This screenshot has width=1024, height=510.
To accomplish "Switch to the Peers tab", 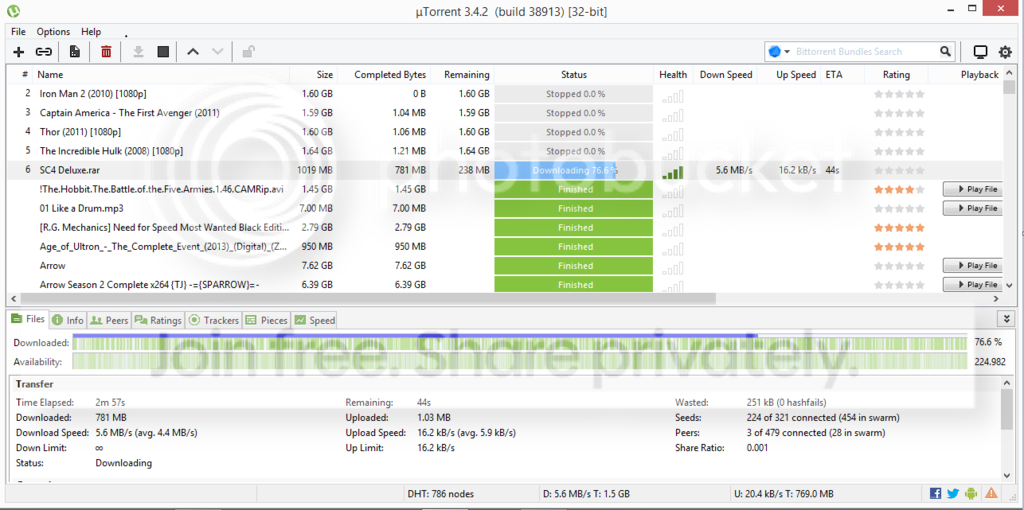I will pyautogui.click(x=109, y=320).
